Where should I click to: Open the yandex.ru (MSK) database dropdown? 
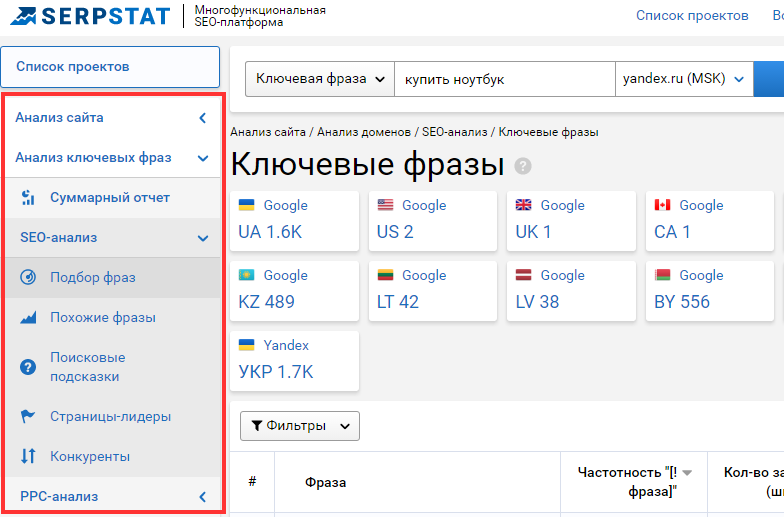click(684, 79)
